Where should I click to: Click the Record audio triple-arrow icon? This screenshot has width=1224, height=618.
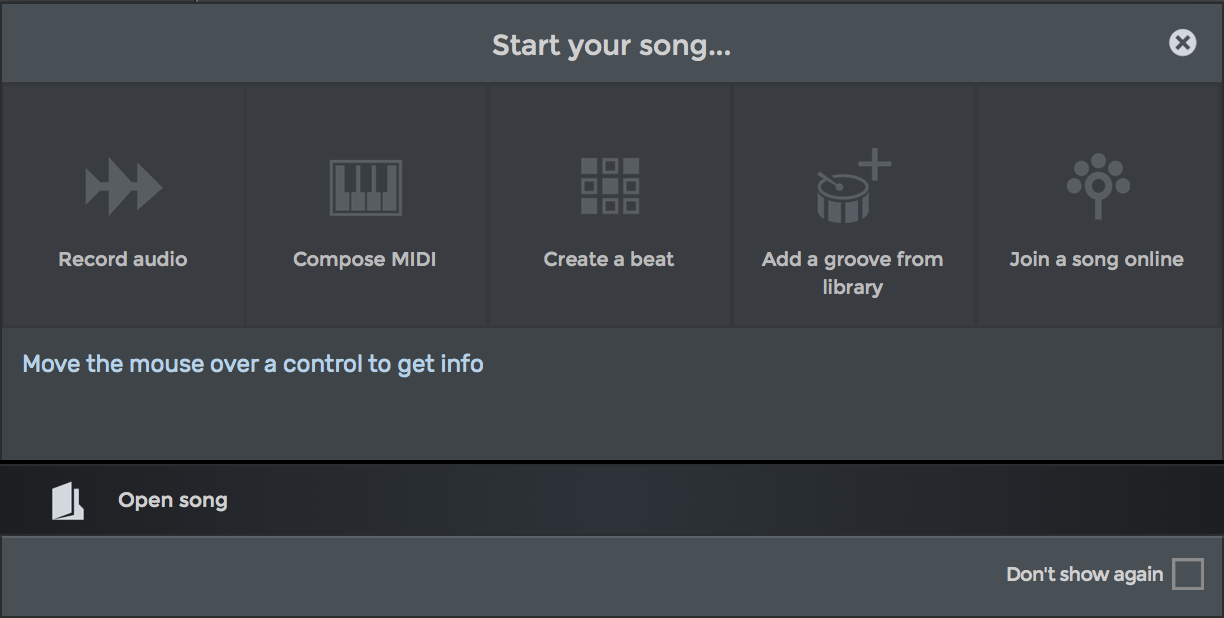pyautogui.click(x=123, y=187)
